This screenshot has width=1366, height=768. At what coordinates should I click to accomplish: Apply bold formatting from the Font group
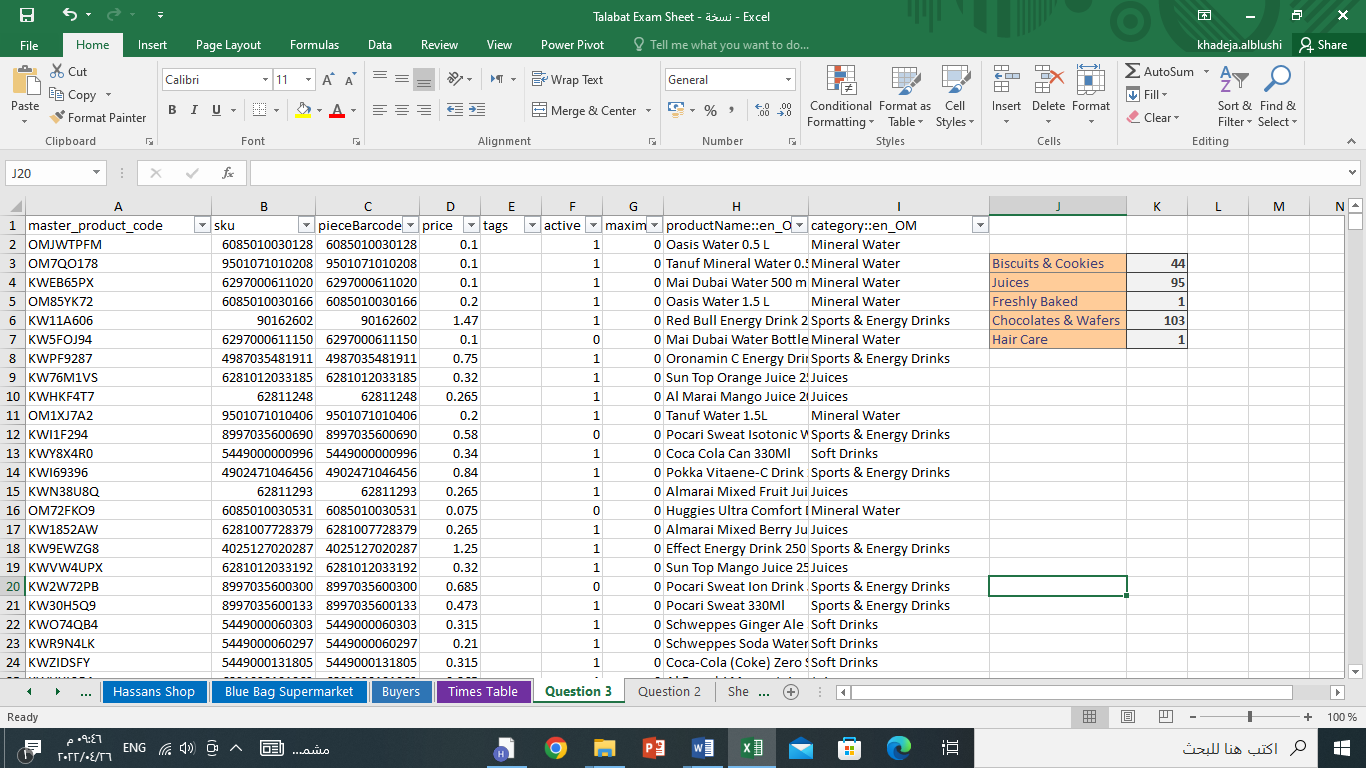172,110
